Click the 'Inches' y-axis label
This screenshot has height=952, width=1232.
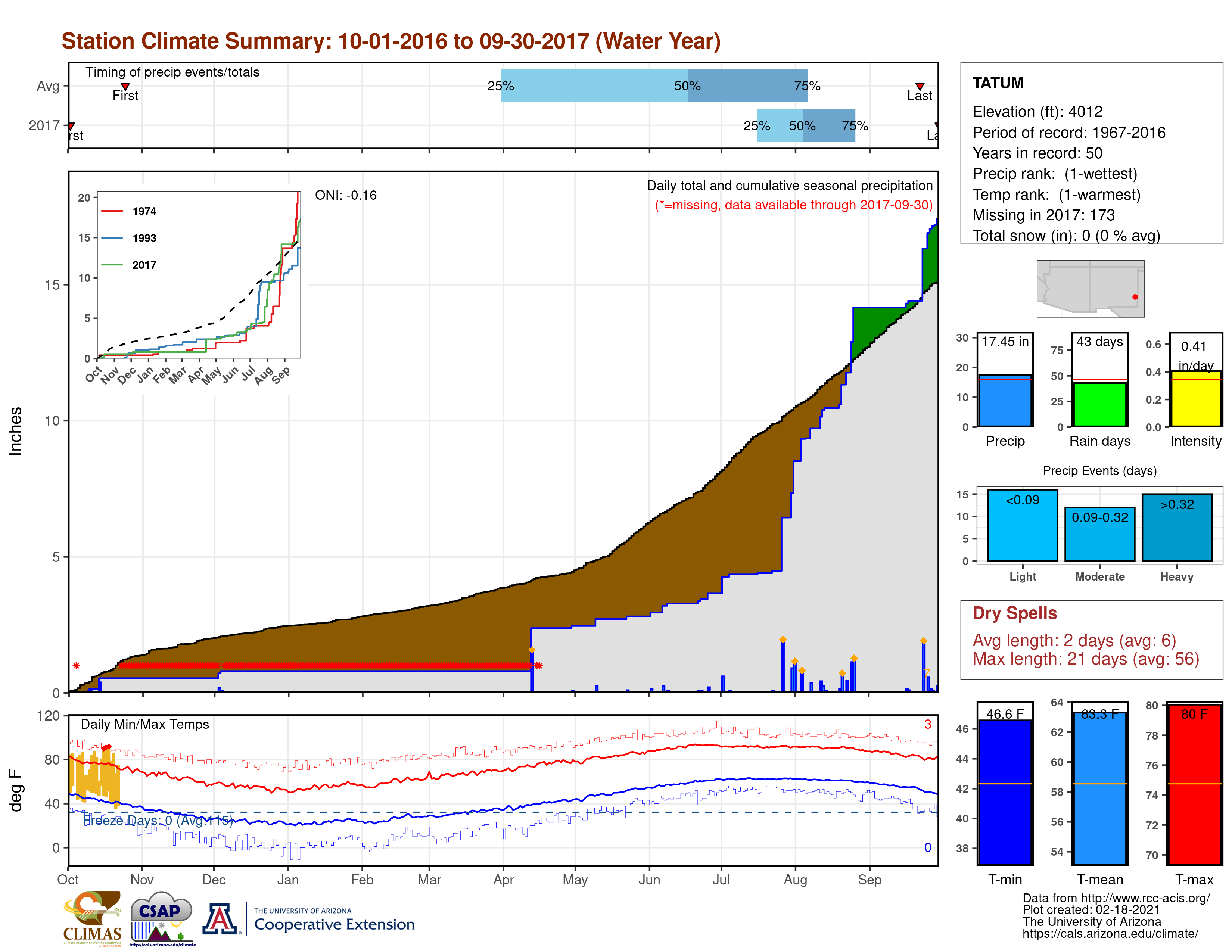[15, 431]
